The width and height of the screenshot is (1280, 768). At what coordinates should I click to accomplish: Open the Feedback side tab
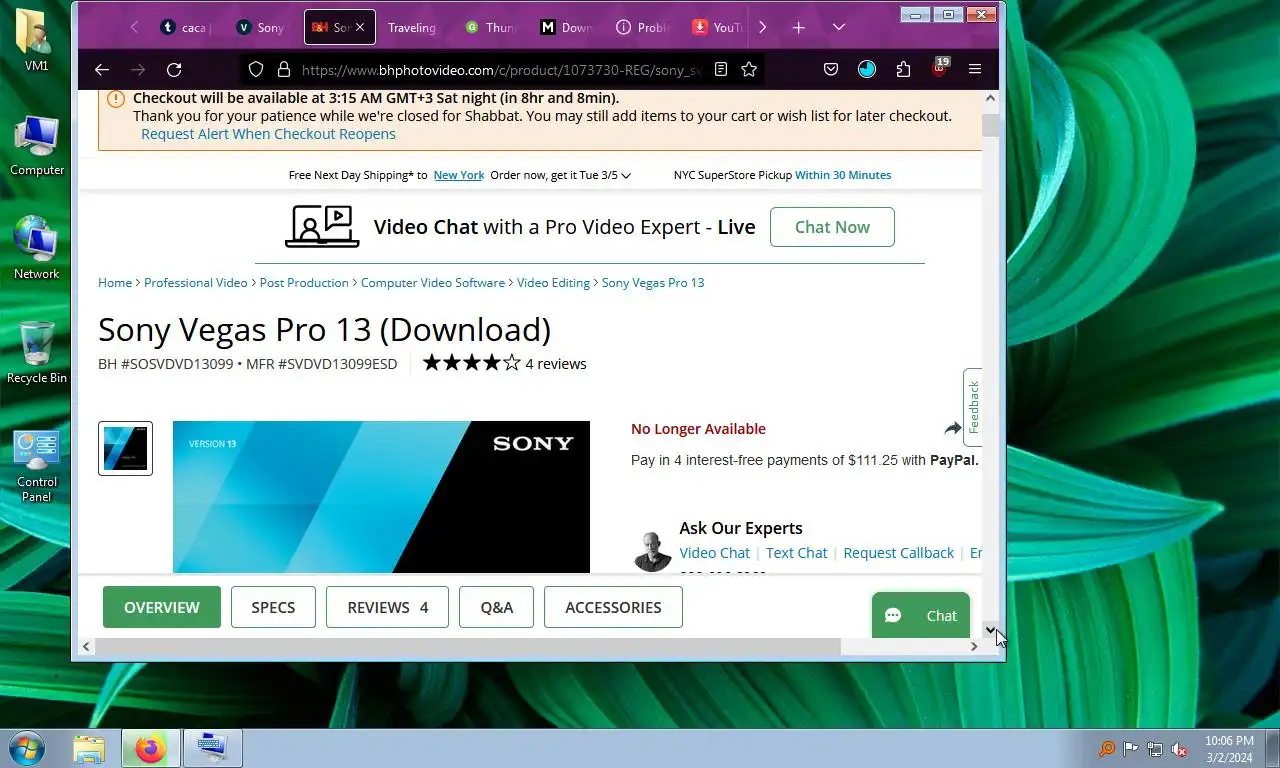tap(973, 407)
